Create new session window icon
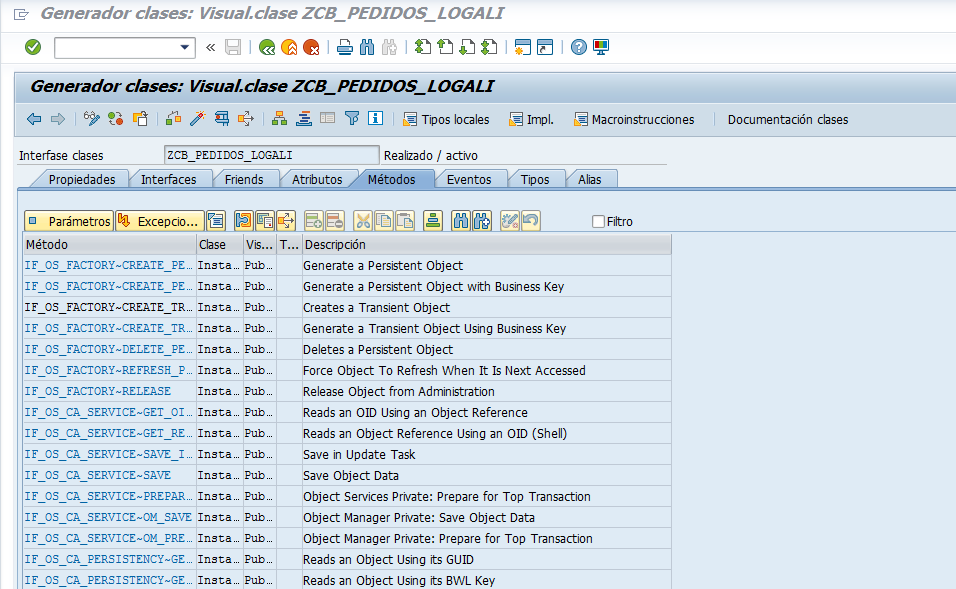The image size is (956, 589). (523, 47)
